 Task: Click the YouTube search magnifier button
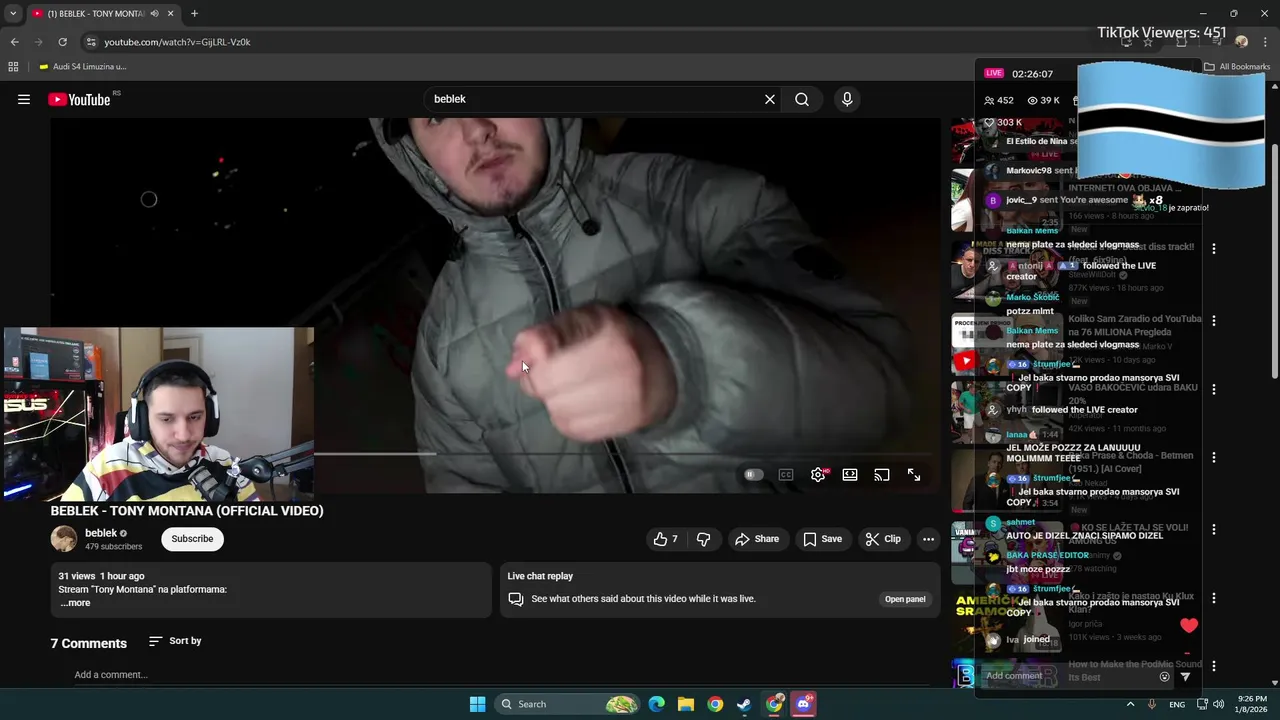(x=802, y=99)
